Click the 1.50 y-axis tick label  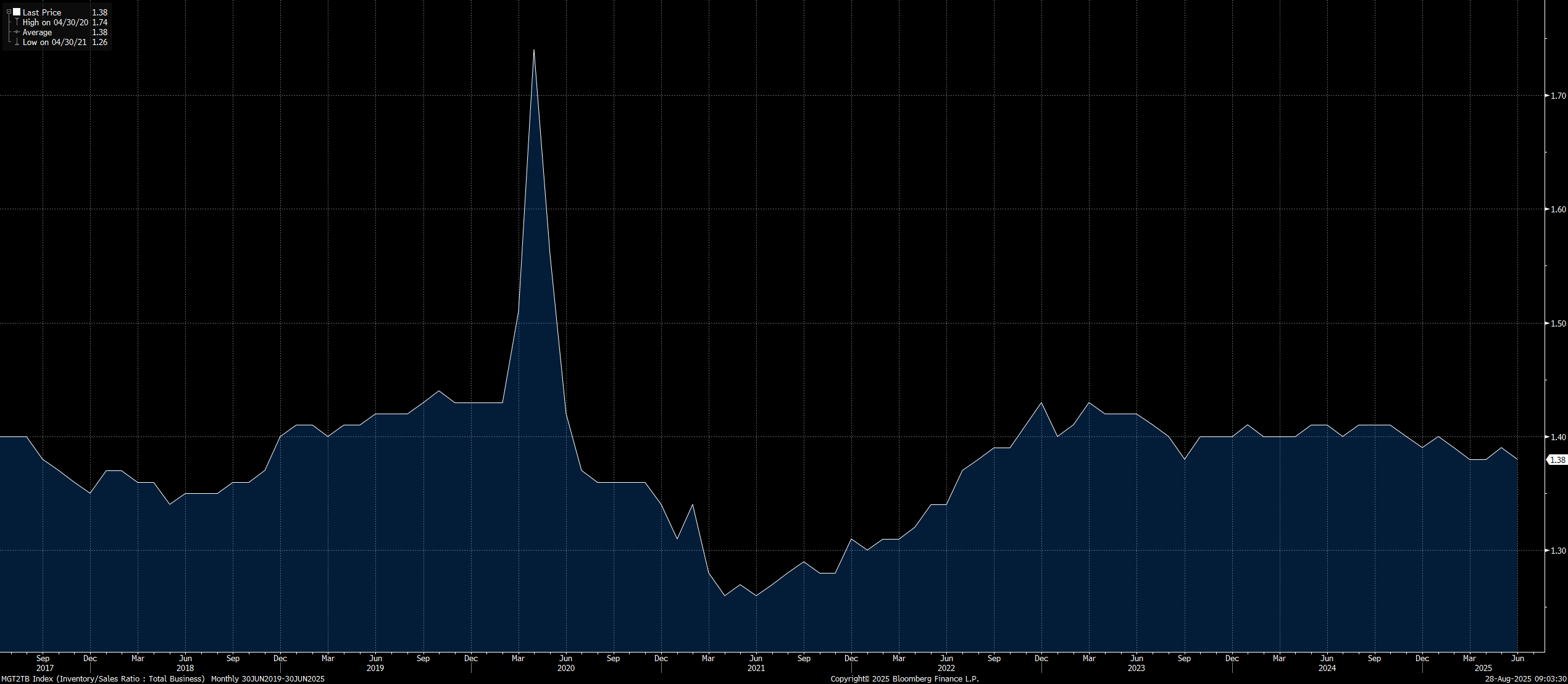click(x=1558, y=323)
